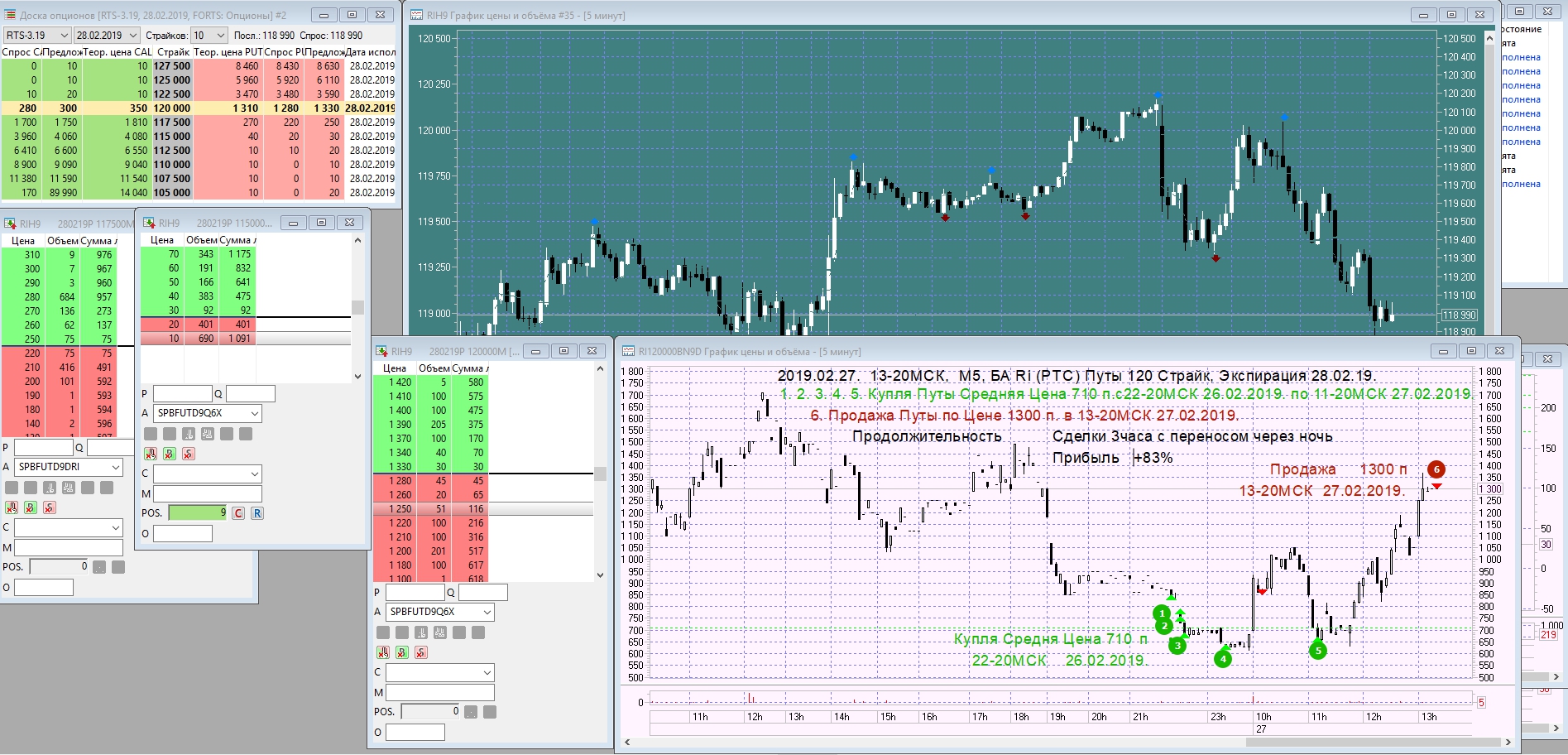Cancel all orders icon in 117500M order book
This screenshot has height=755, width=1568.
click(12, 507)
